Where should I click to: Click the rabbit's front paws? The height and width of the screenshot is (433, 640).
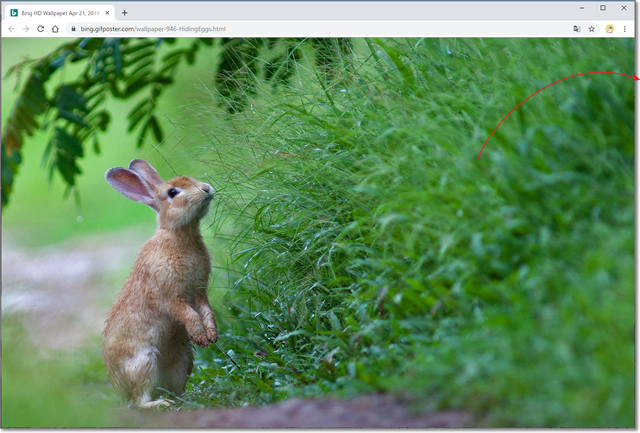205,334
